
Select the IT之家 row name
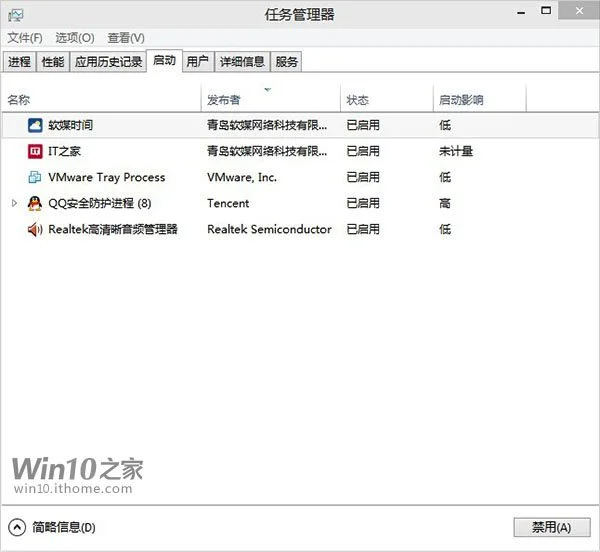click(64, 151)
